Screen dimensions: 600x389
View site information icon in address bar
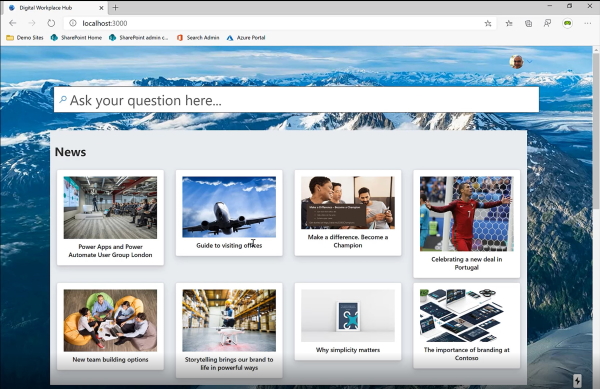coord(73,23)
